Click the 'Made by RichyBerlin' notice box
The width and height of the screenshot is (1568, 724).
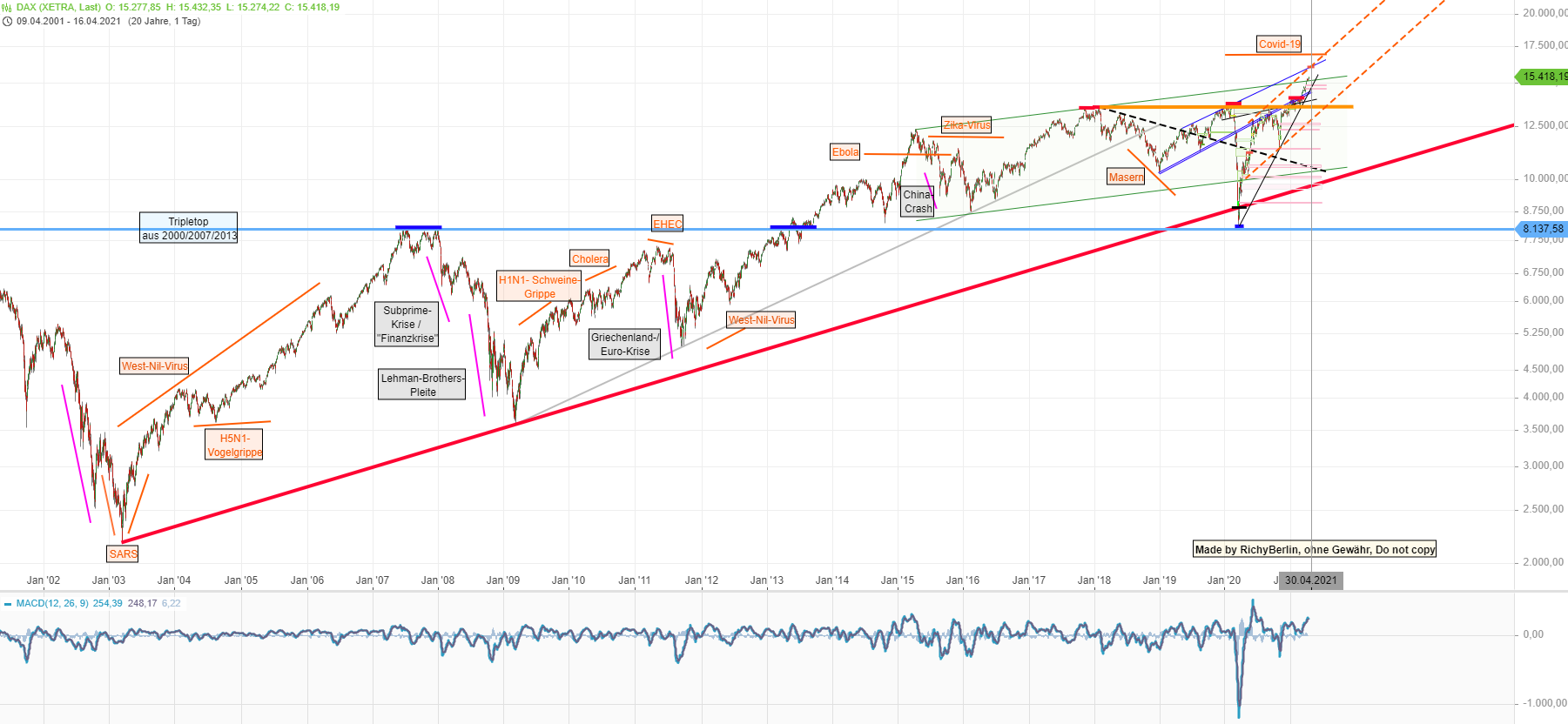pos(1315,549)
